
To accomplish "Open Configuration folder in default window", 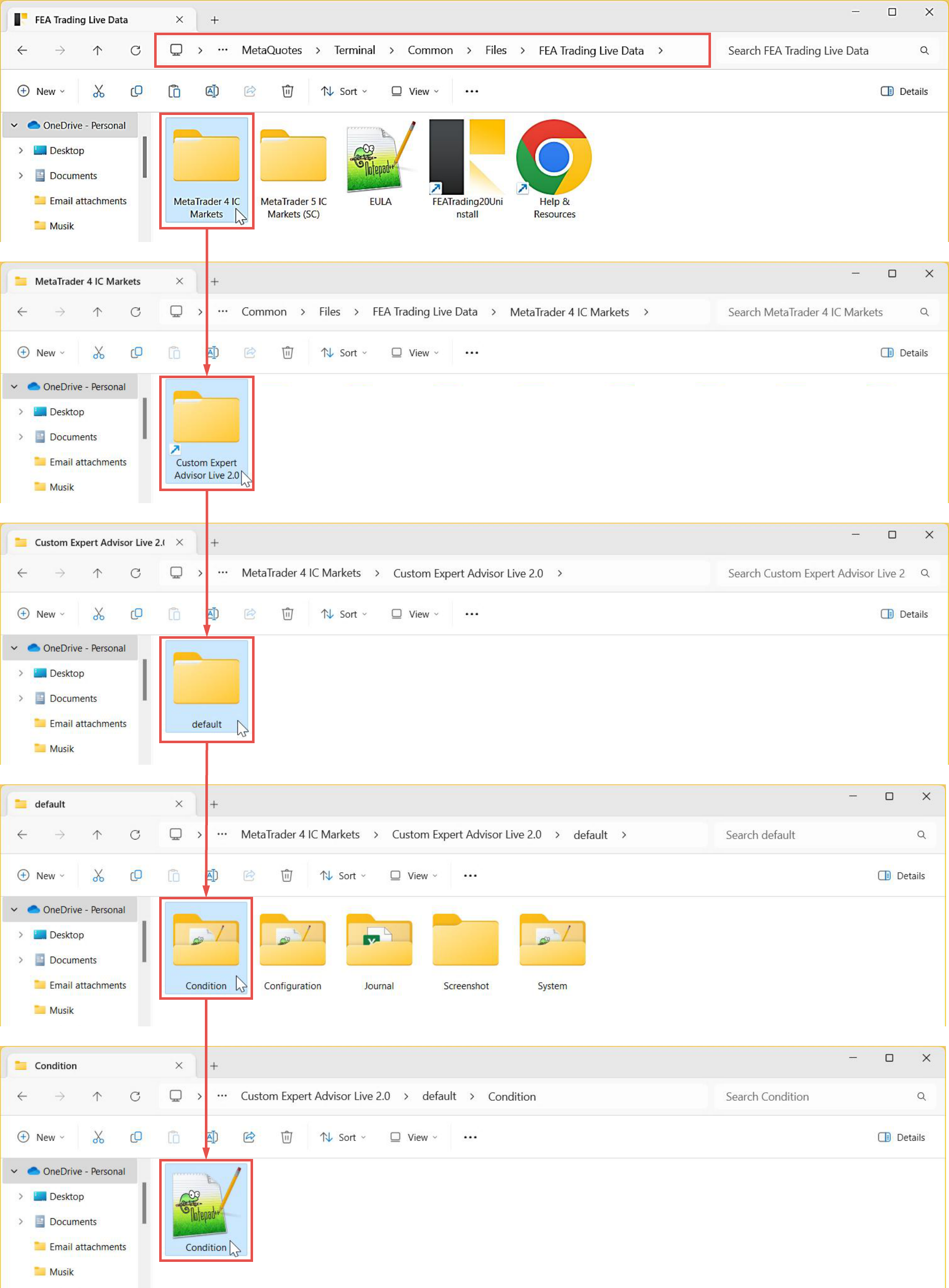I will 292,953.
